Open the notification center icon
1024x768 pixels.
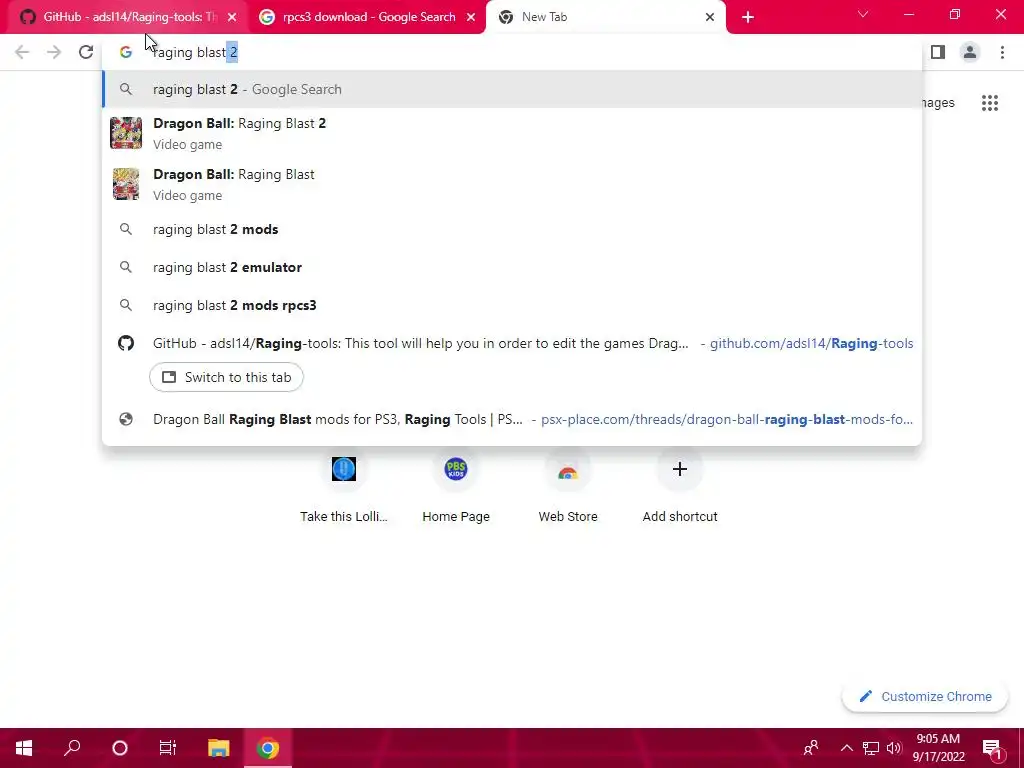992,748
